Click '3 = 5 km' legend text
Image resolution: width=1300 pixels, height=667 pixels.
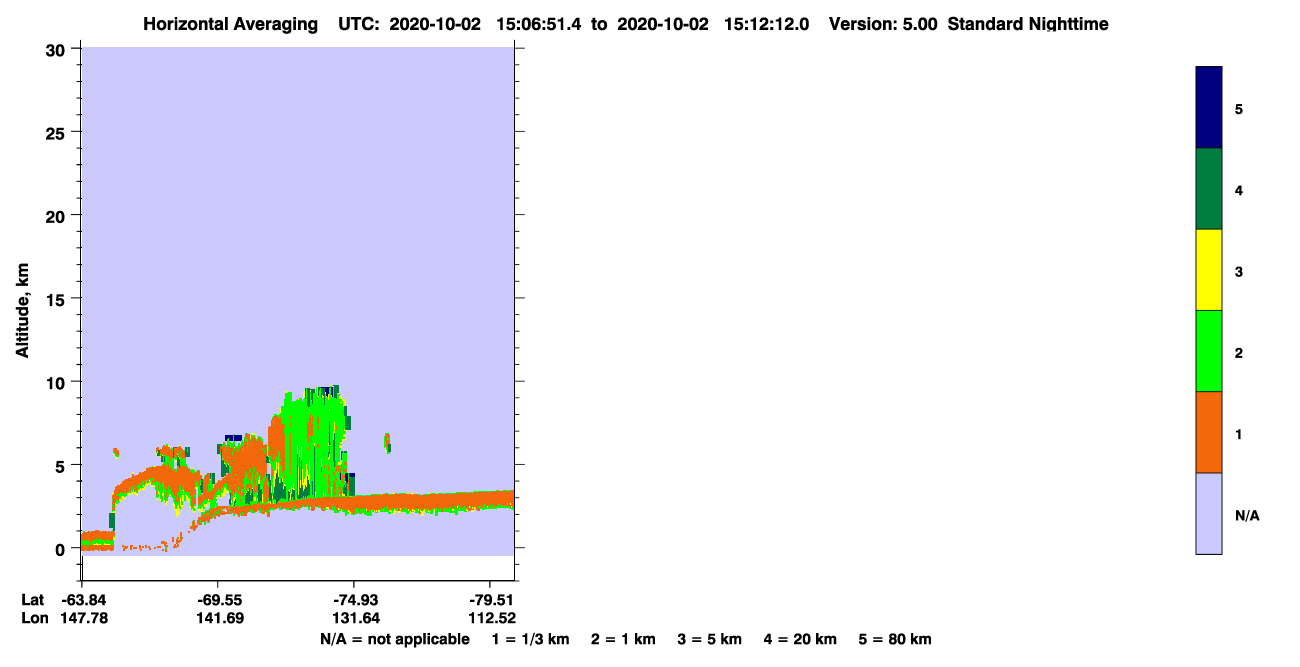[x=710, y=639]
